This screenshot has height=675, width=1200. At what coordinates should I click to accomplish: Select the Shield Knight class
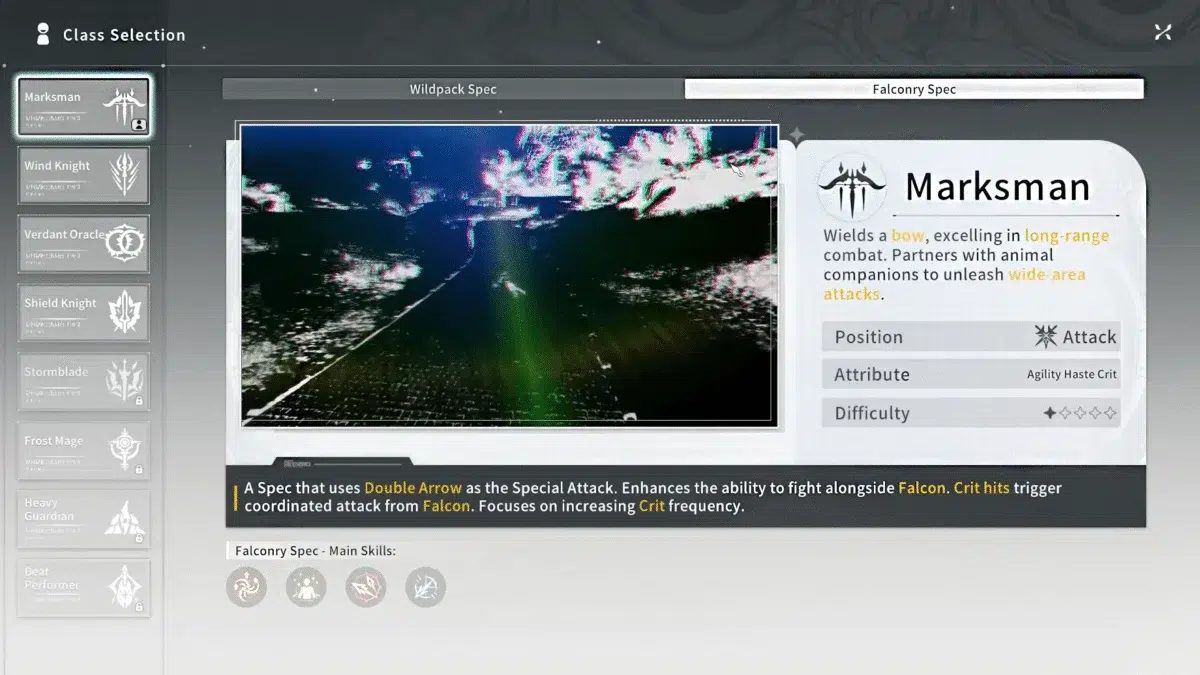[84, 313]
